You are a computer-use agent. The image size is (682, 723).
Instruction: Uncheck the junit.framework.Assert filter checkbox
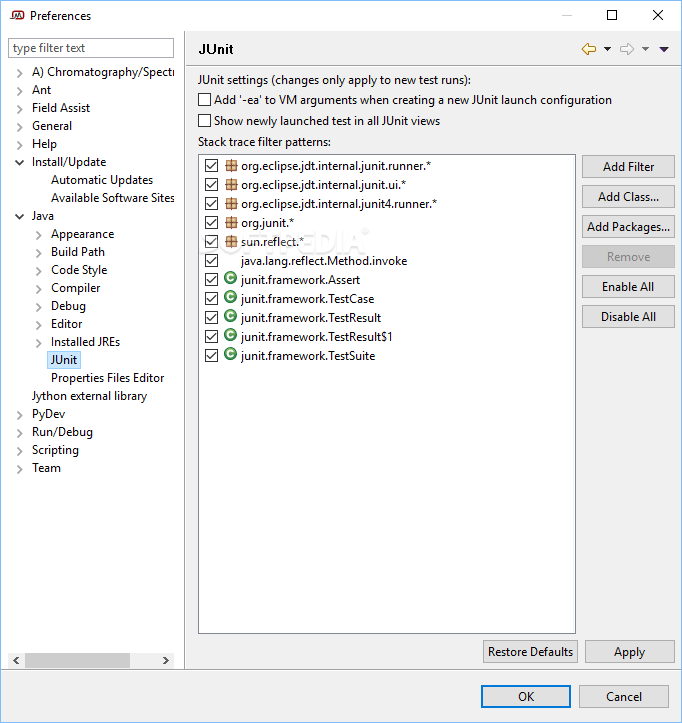pos(211,279)
